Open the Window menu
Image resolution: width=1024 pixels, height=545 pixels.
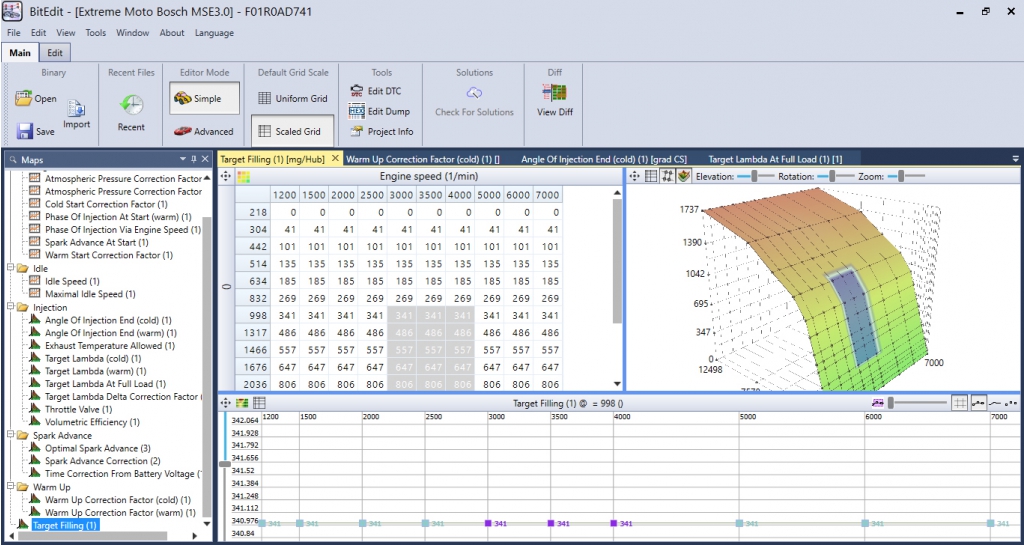tap(133, 33)
